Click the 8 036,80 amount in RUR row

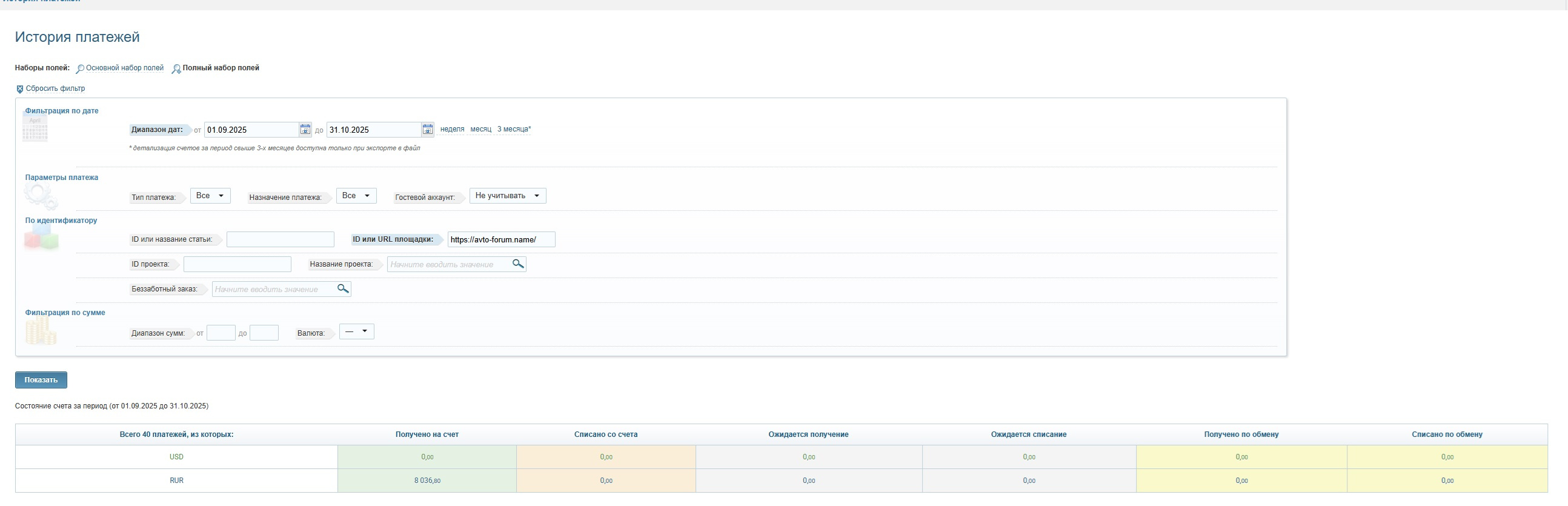(x=427, y=481)
